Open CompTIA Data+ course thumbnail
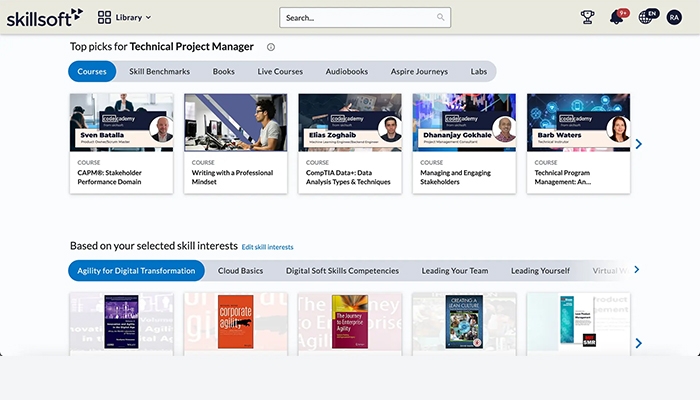The height and width of the screenshot is (400, 700). click(350, 123)
